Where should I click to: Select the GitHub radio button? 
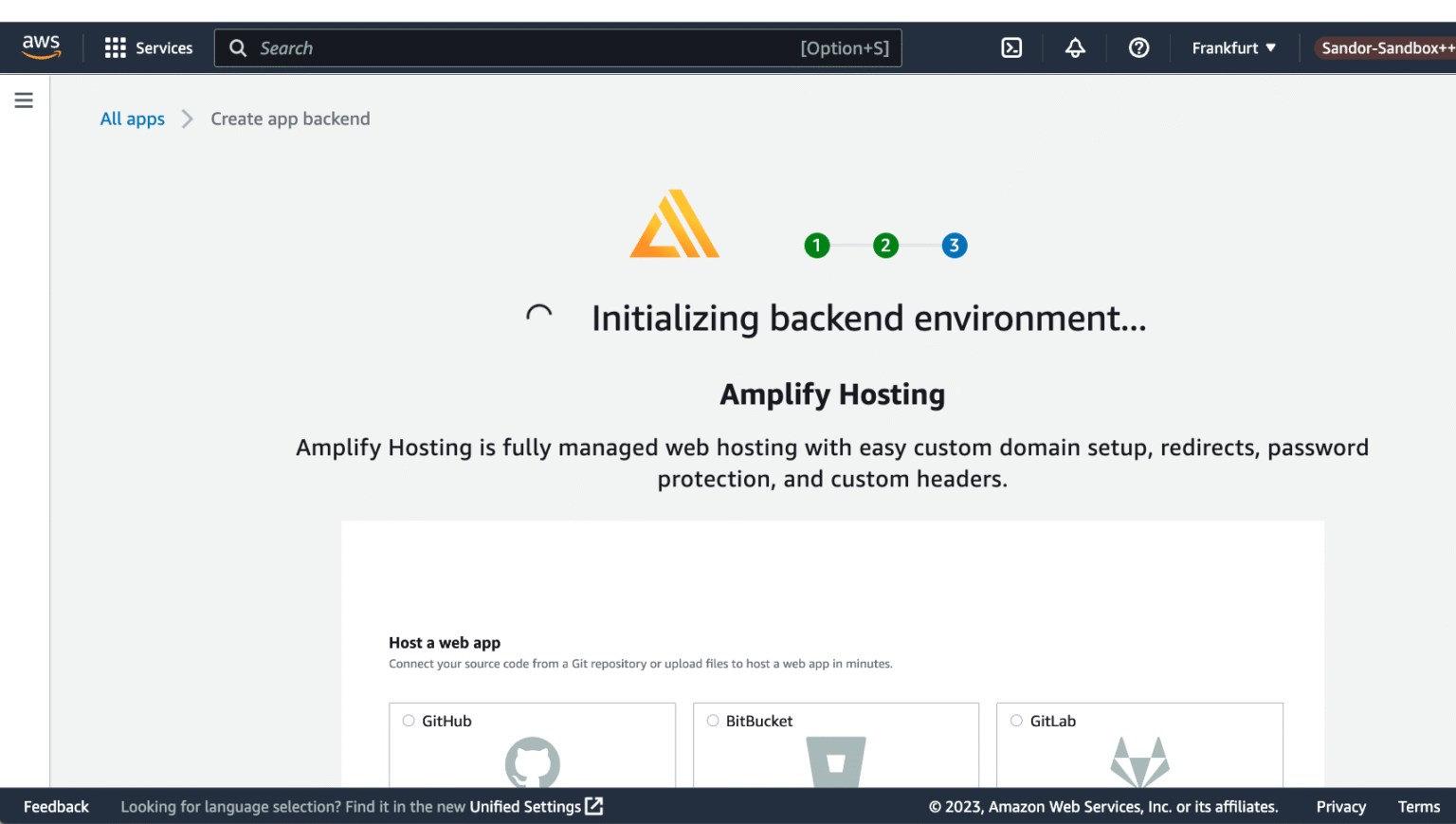click(x=409, y=720)
